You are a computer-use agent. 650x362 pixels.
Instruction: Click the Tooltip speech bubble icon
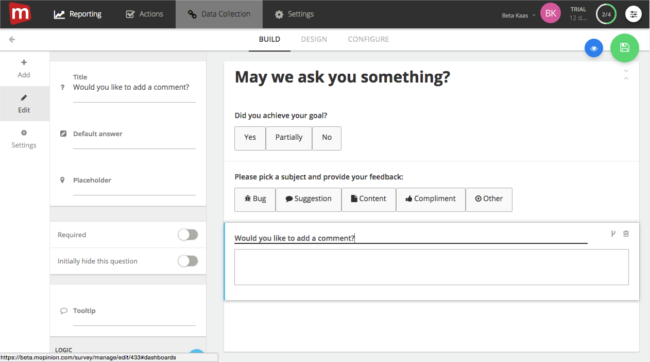63,311
